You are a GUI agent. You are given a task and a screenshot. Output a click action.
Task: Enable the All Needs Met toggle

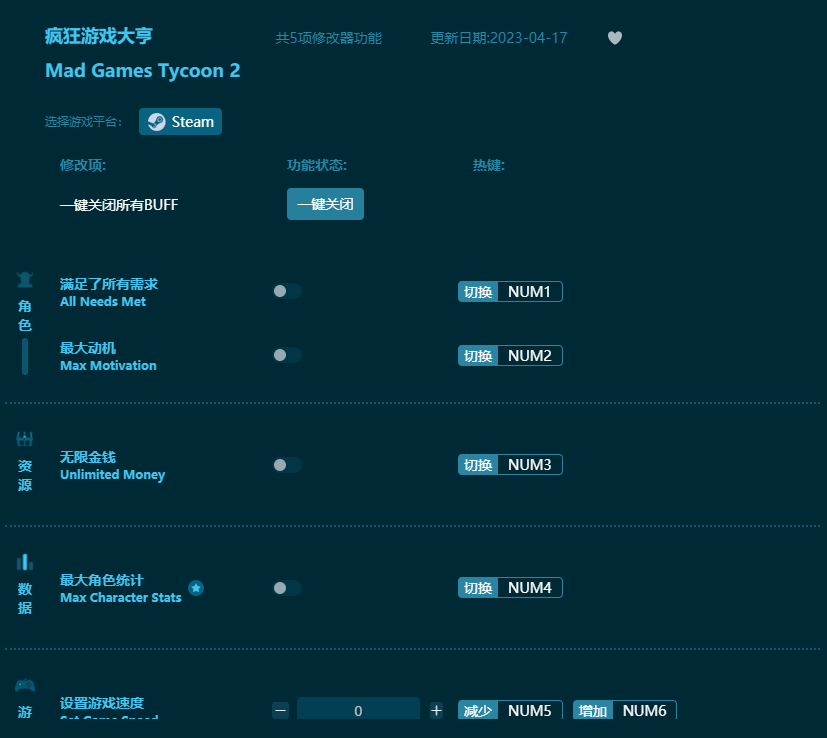tap(287, 290)
